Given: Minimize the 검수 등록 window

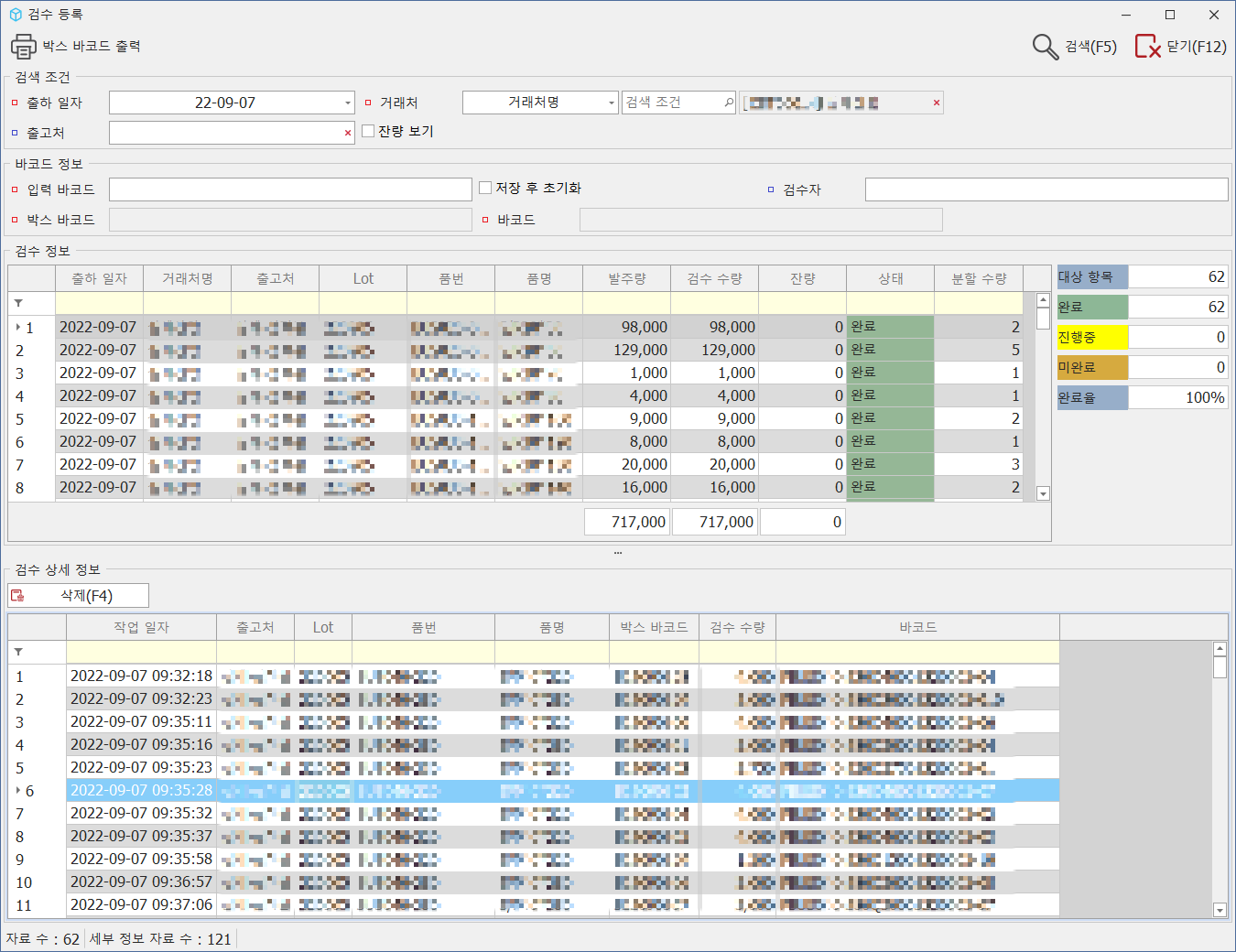Looking at the screenshot, I should [x=1126, y=15].
